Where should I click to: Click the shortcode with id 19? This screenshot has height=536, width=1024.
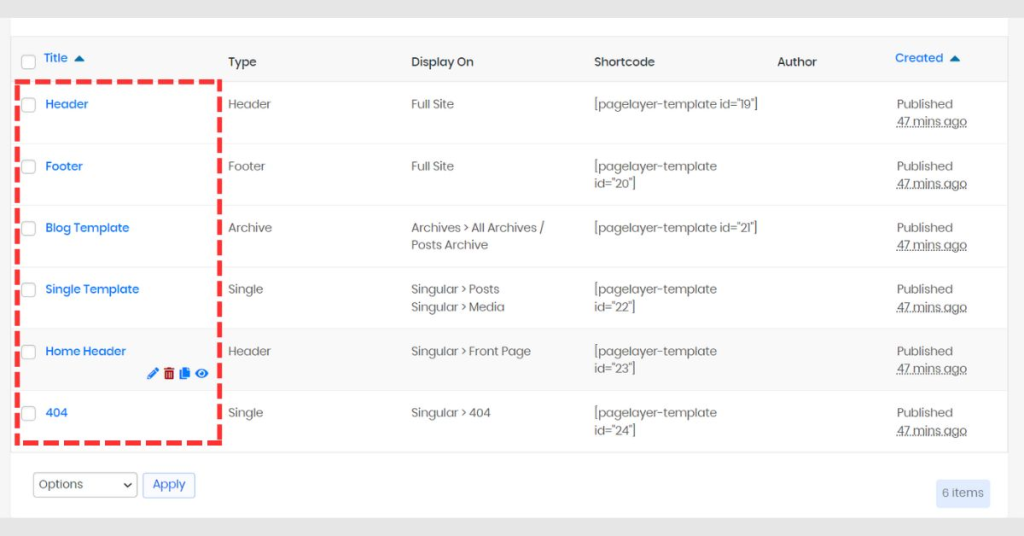click(676, 104)
